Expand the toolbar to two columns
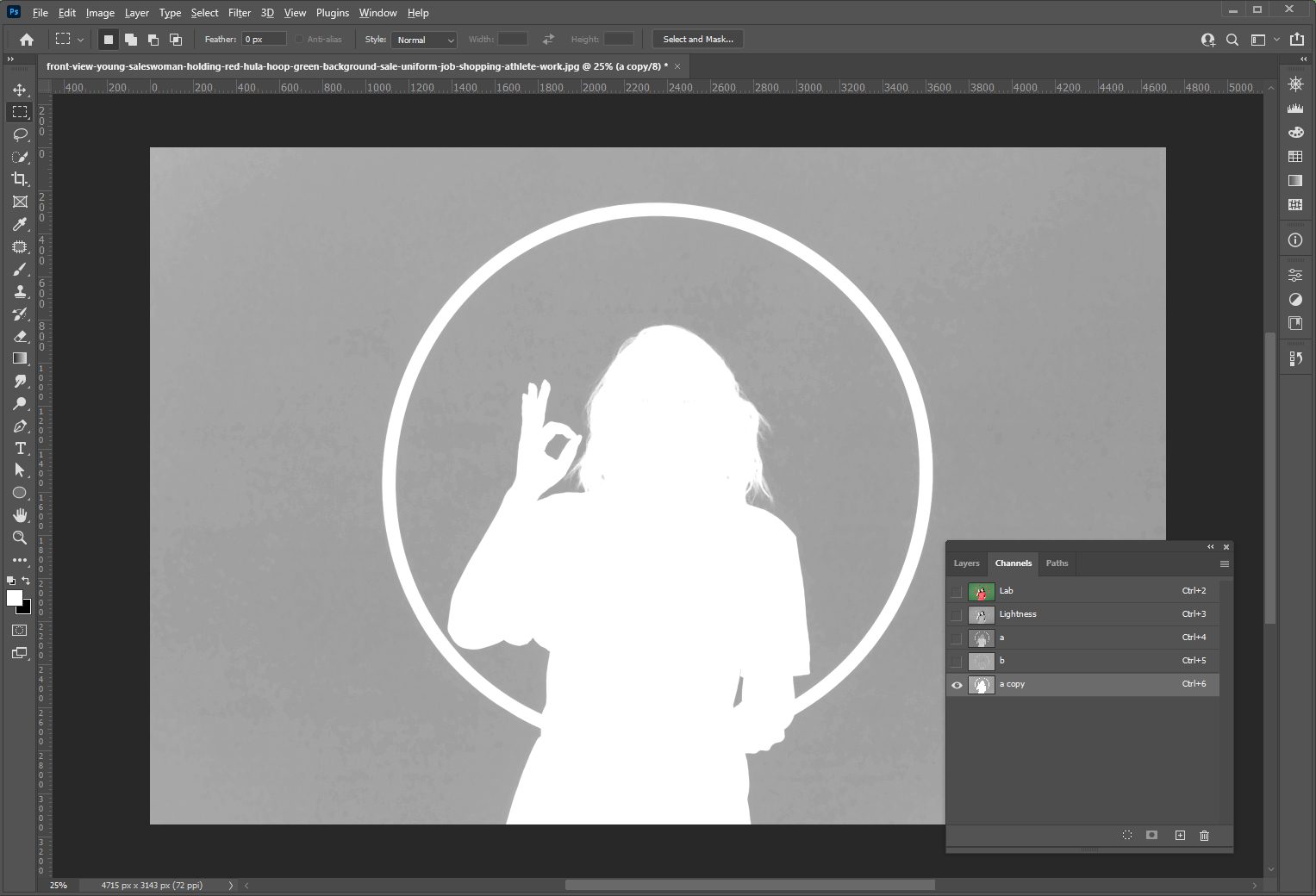 (x=10, y=59)
